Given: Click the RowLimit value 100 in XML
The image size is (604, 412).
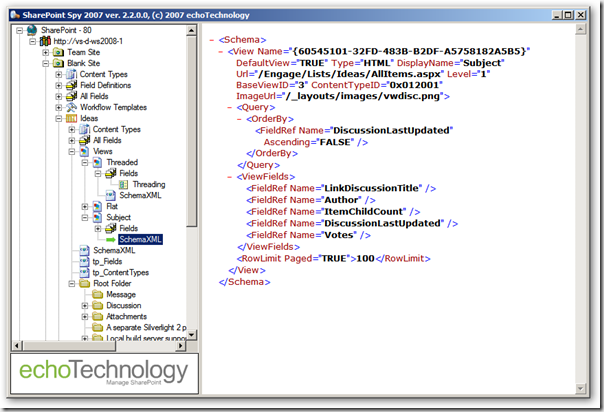Looking at the screenshot, I should [365, 258].
